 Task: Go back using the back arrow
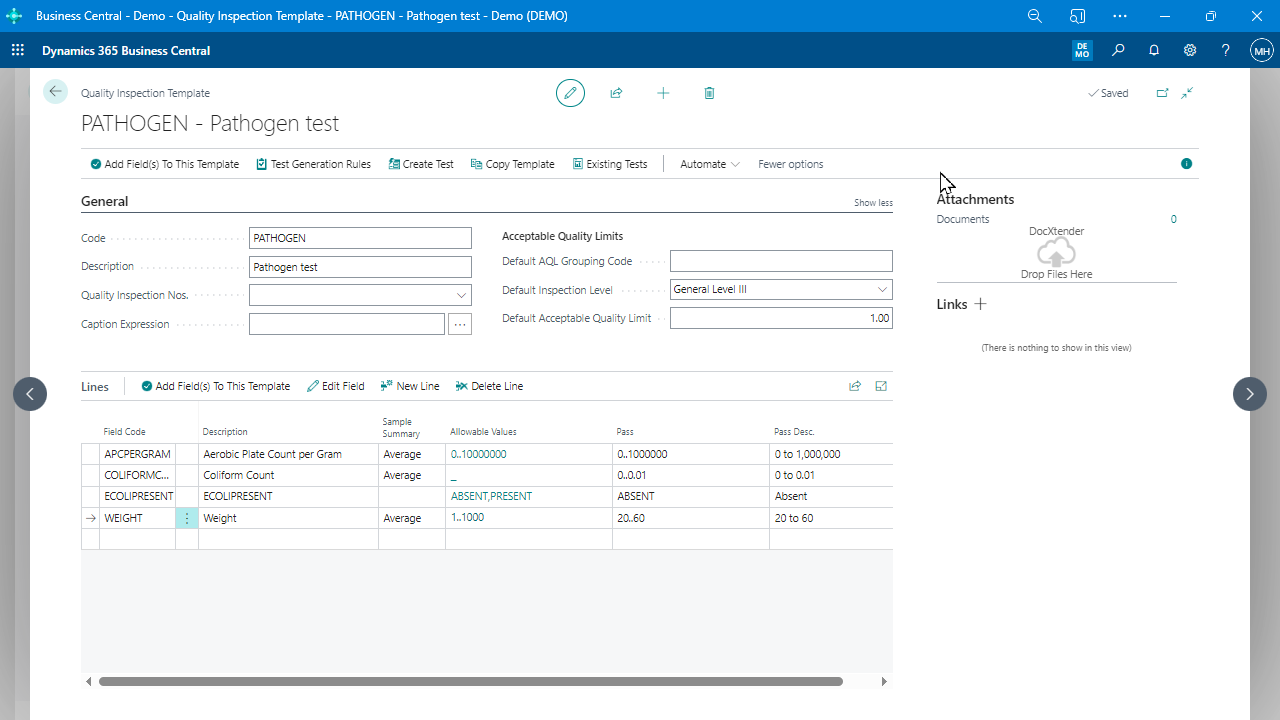pos(55,92)
